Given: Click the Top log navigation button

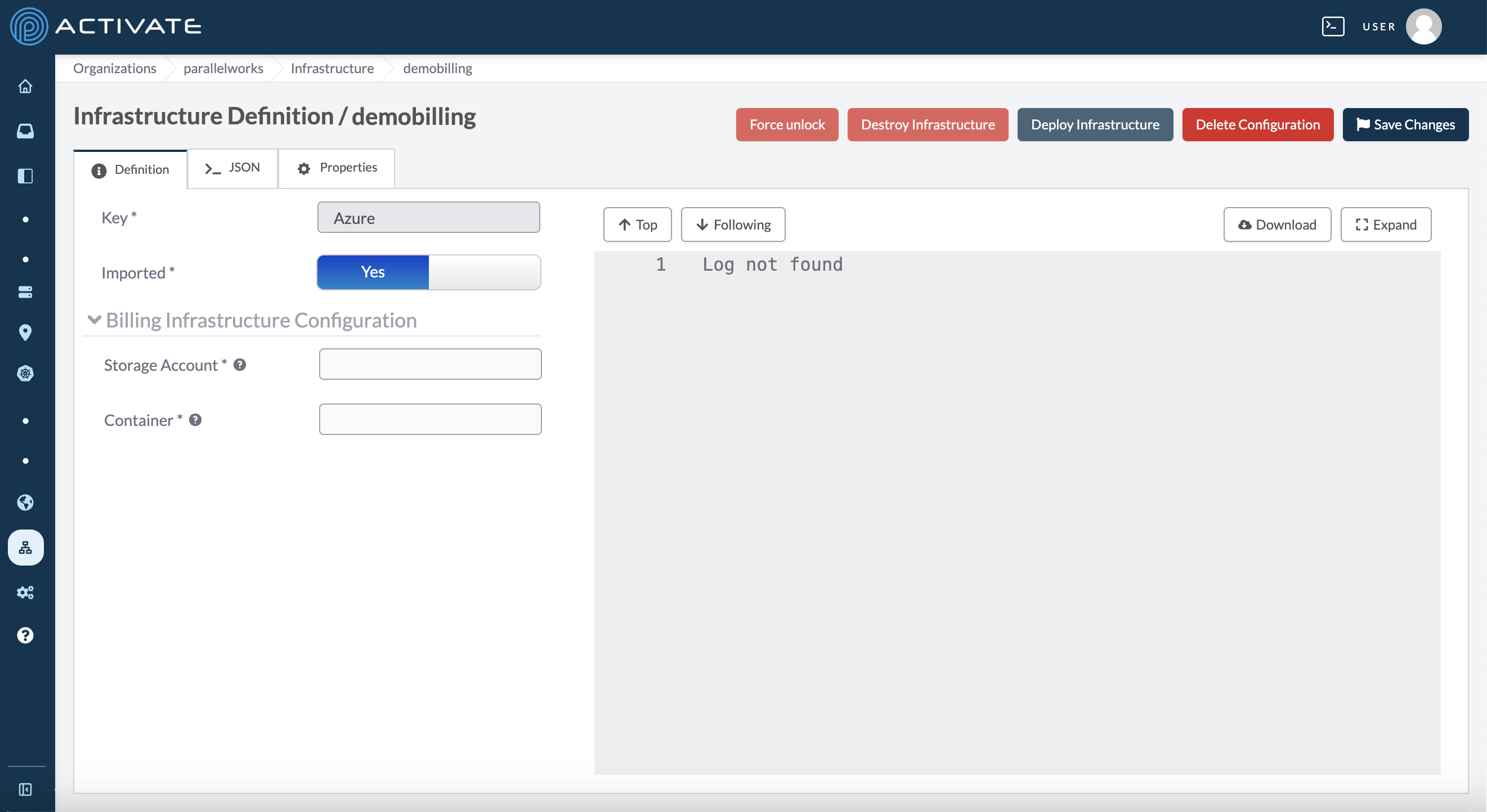Looking at the screenshot, I should (637, 224).
